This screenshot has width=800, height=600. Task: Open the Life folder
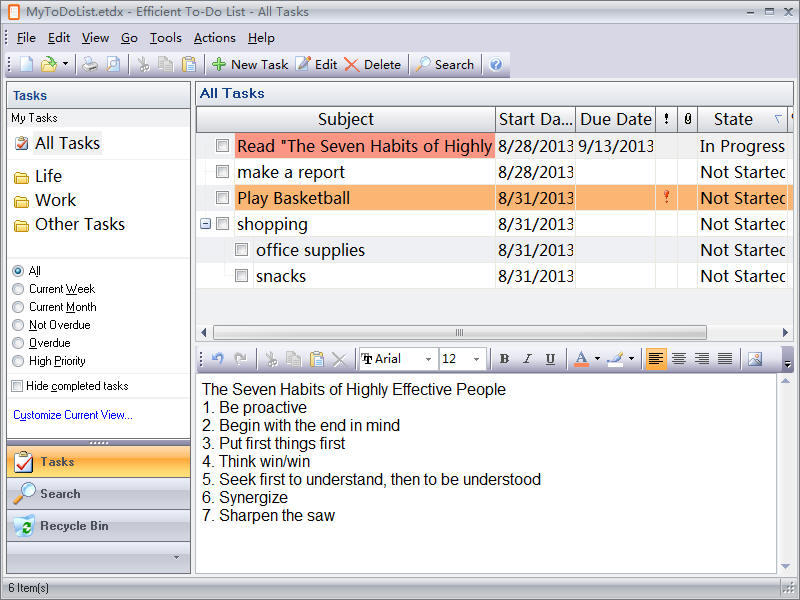[48, 177]
